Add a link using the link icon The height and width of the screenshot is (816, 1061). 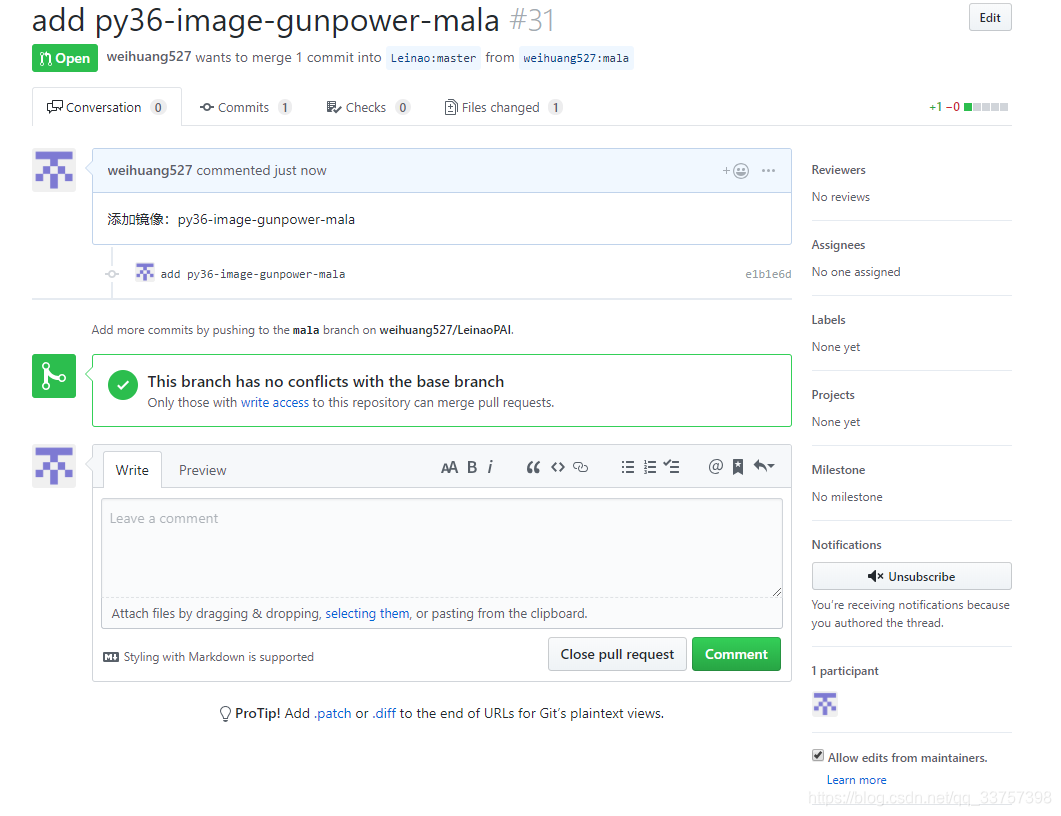pyautogui.click(x=581, y=467)
